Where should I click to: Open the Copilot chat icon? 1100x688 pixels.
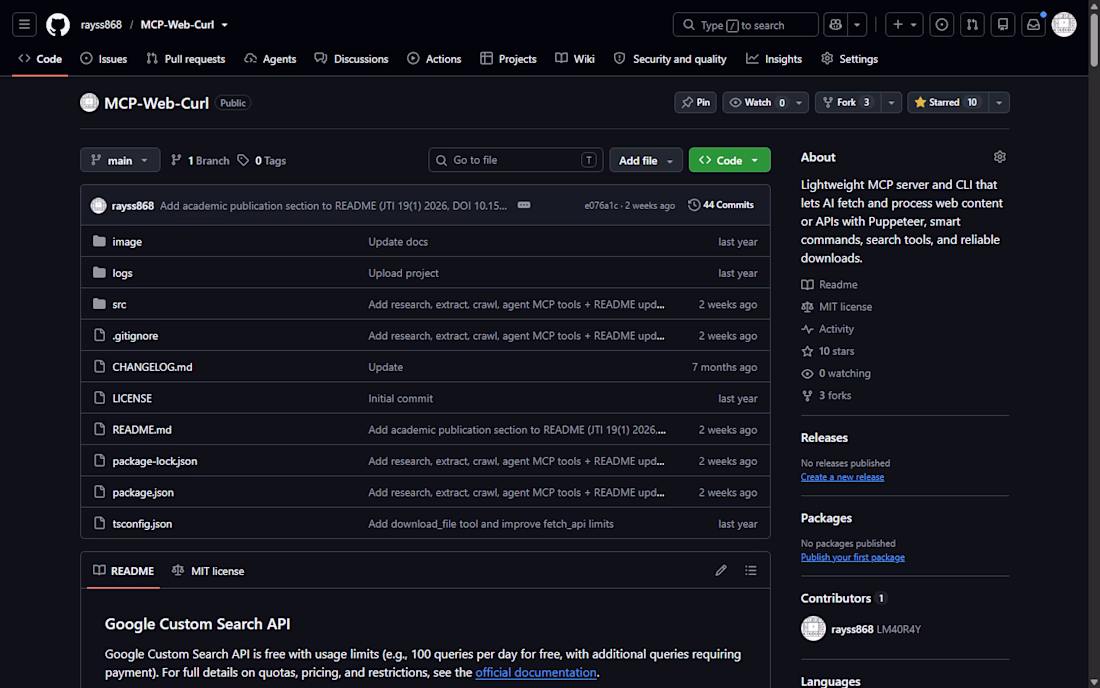835,25
